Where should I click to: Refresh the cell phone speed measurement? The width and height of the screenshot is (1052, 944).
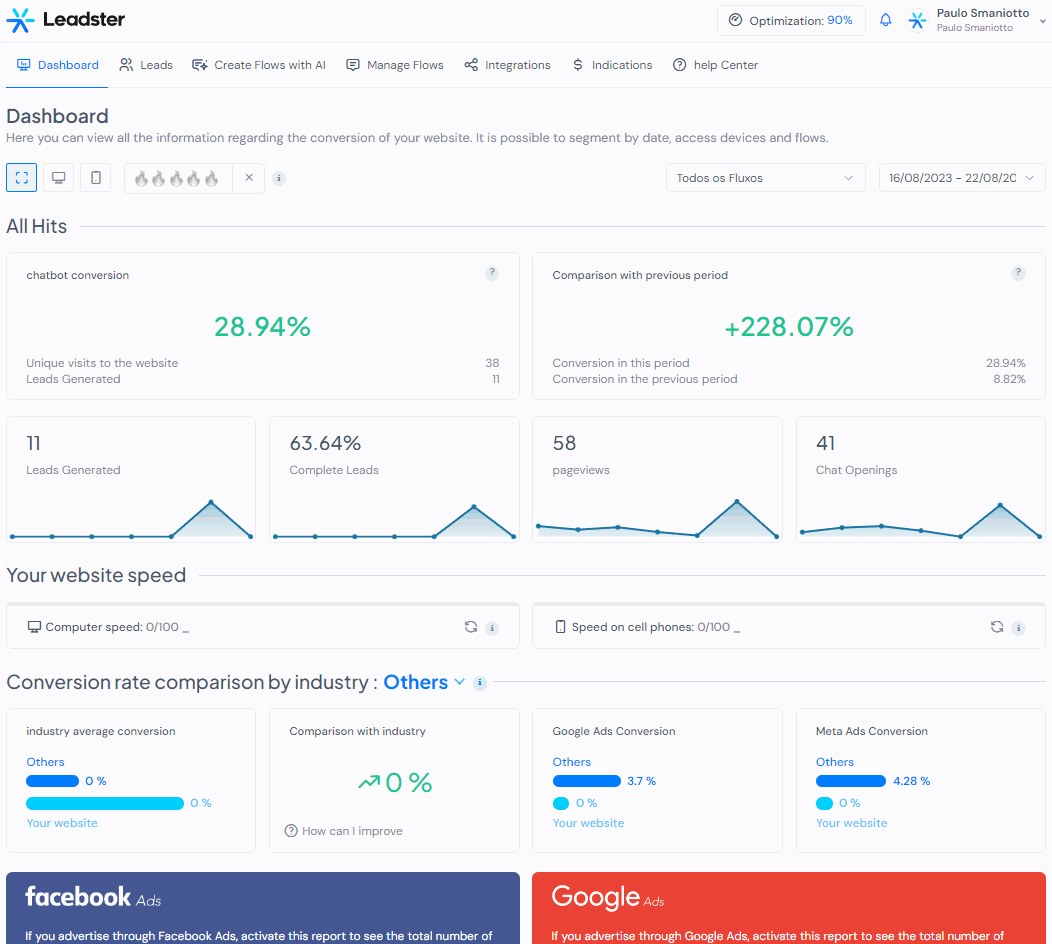[x=997, y=627]
